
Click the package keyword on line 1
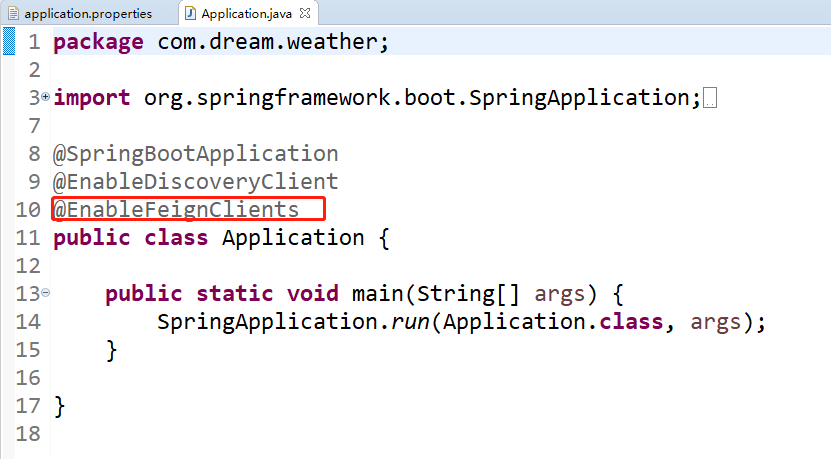(99, 42)
